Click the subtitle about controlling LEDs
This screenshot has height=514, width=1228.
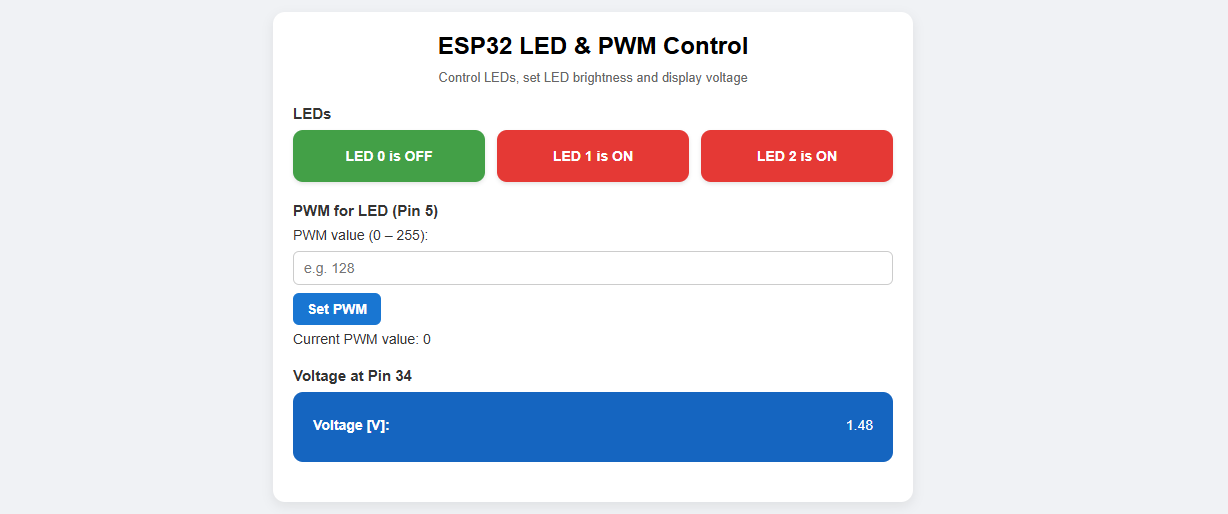[592, 77]
